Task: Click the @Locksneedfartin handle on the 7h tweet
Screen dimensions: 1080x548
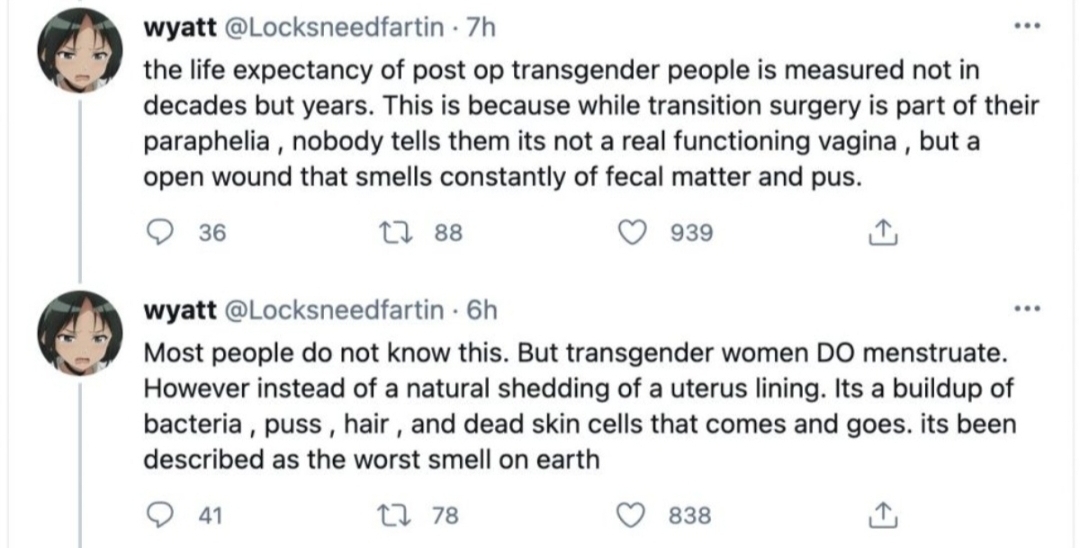Action: point(332,29)
